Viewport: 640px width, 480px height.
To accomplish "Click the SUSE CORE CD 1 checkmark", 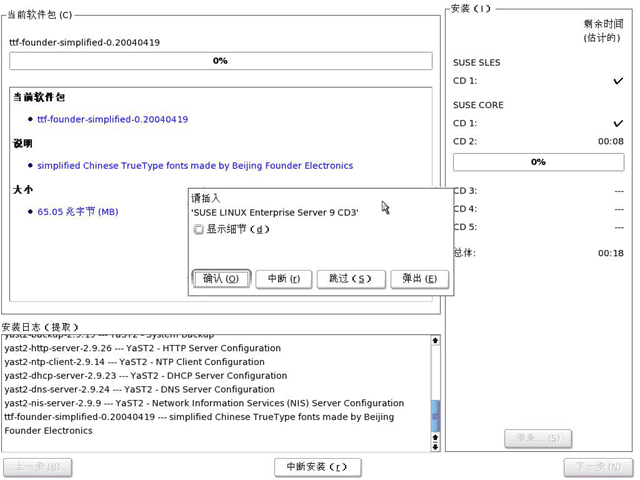I will click(618, 123).
